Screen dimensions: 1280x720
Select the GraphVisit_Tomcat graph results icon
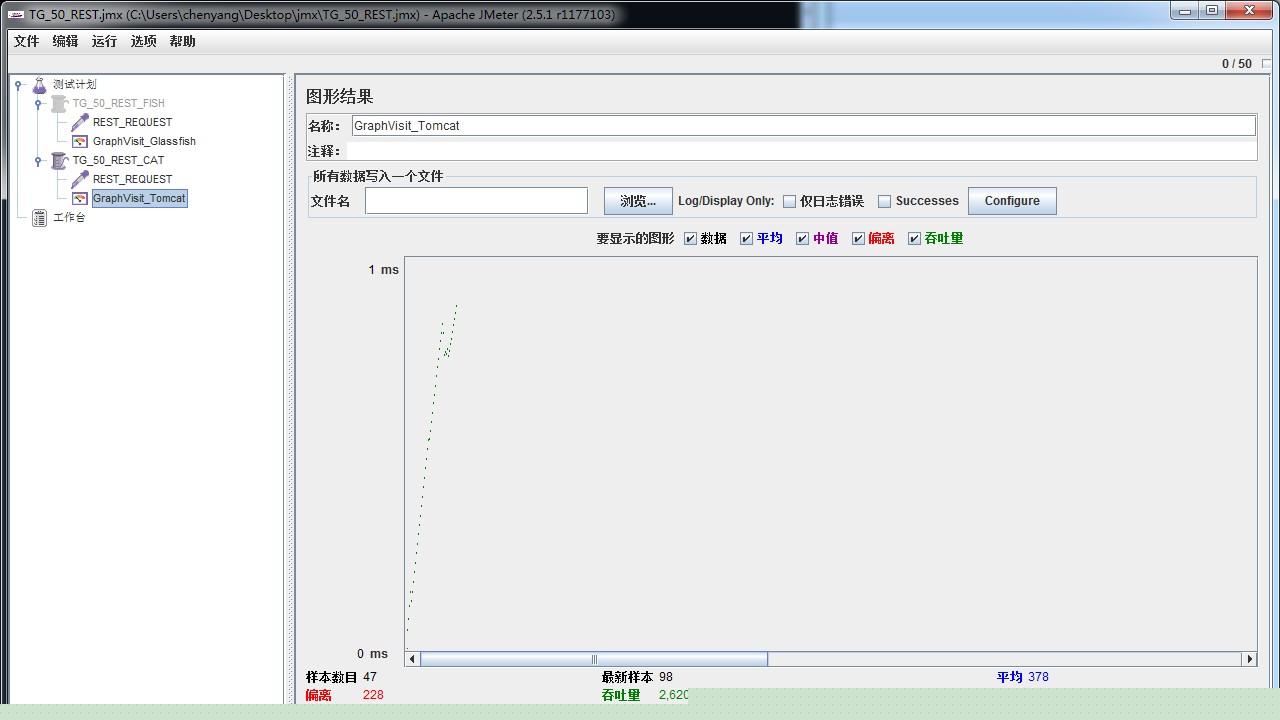(79, 198)
